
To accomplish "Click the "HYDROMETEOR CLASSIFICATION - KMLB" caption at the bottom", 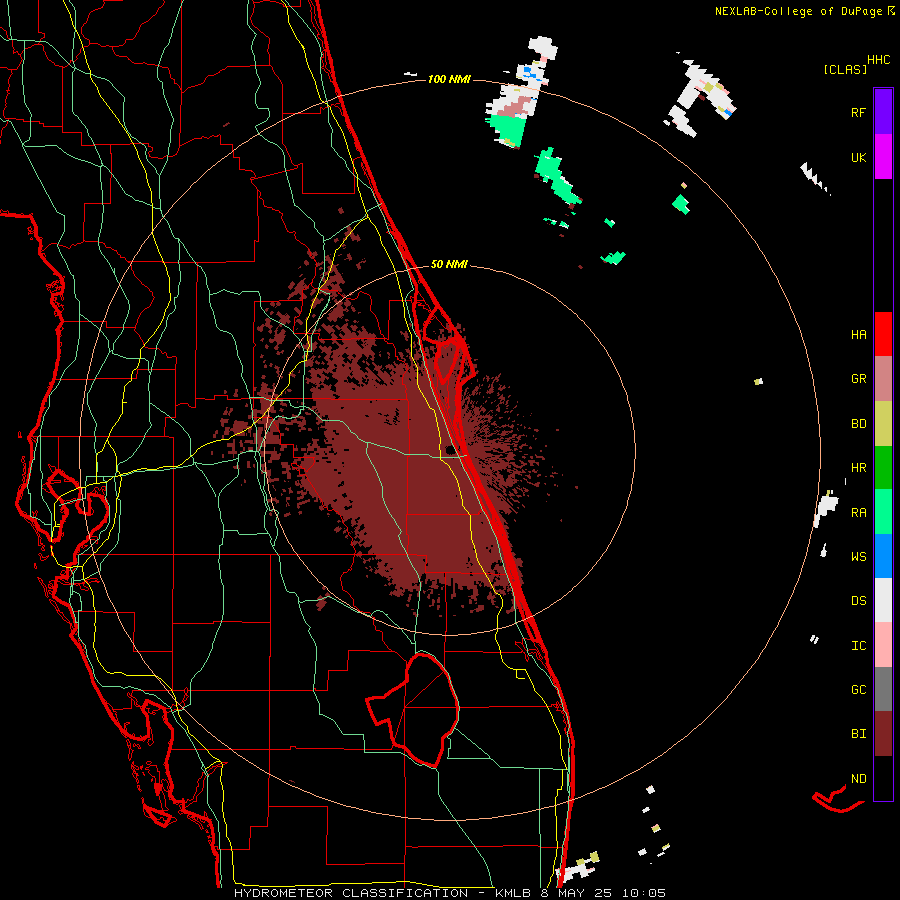I will [x=383, y=893].
